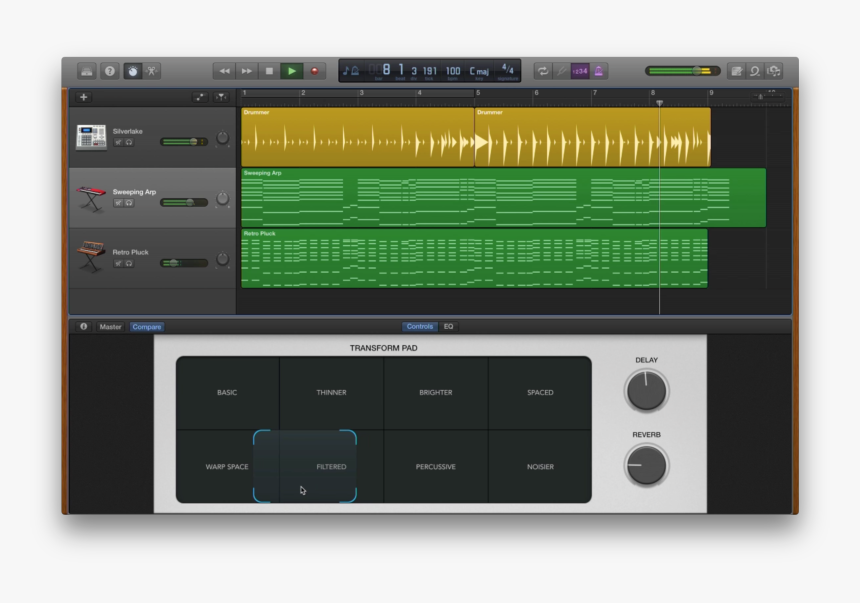Viewport: 860px width, 603px height.
Task: Adjust the Retro Pluck volume slider
Action: pyautogui.click(x=184, y=263)
